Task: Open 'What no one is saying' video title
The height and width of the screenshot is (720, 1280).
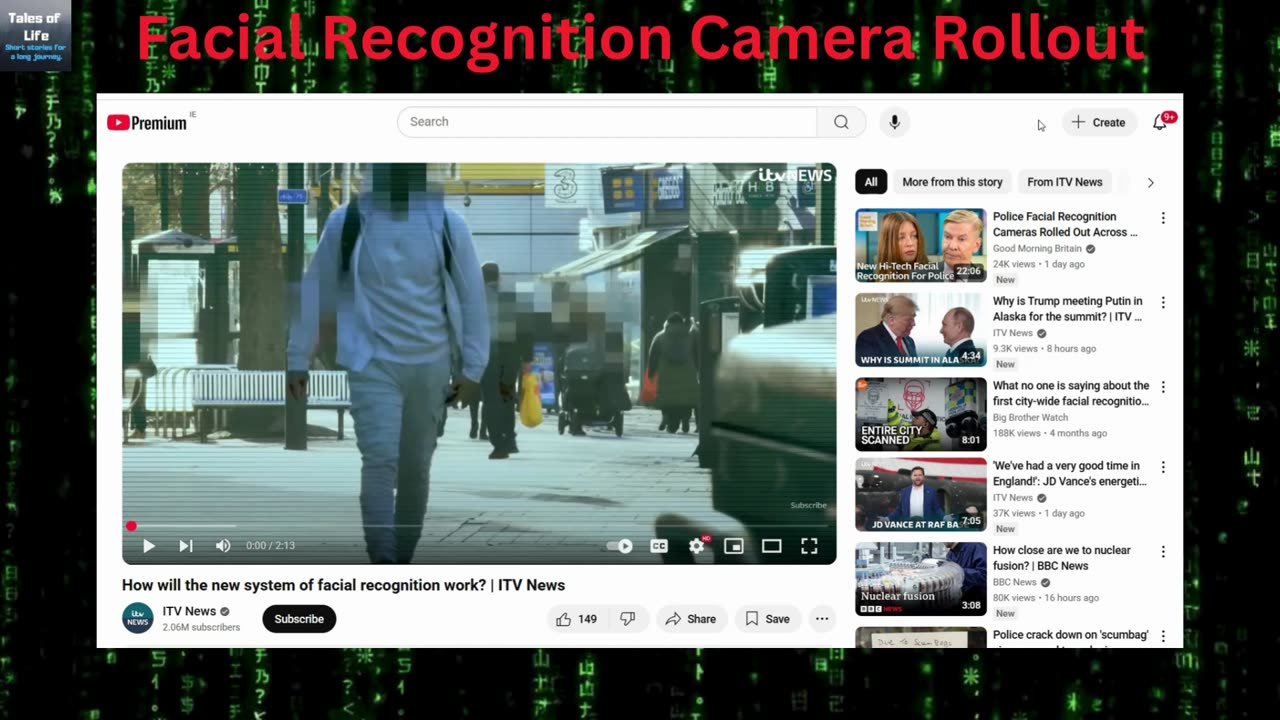Action: tap(1071, 393)
